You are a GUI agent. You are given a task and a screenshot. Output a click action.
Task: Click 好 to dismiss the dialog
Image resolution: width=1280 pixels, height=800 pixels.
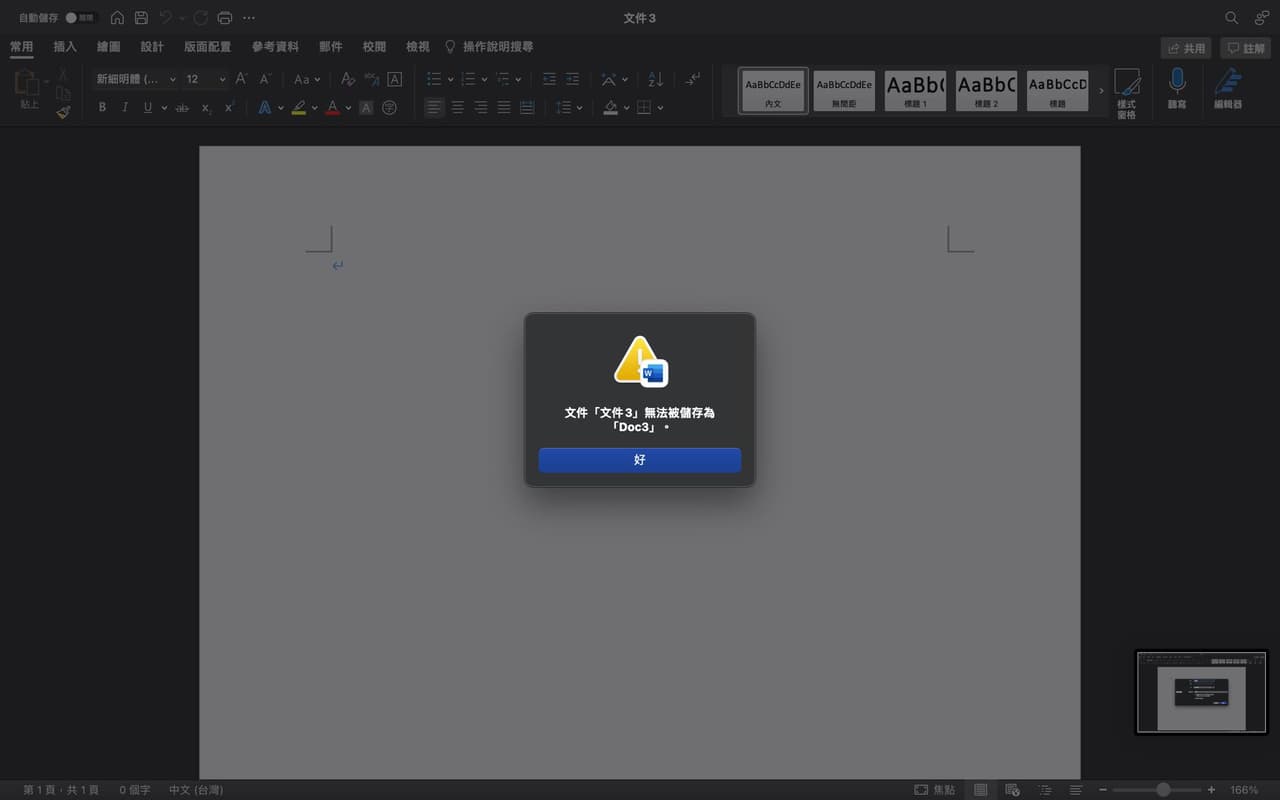coord(640,460)
